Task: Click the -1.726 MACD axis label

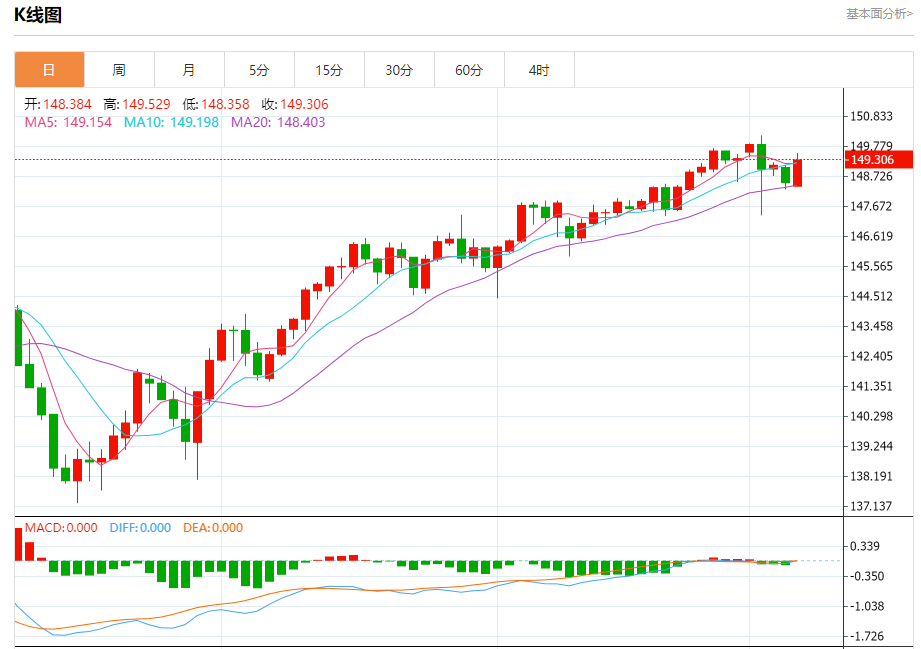Action: 868,636
